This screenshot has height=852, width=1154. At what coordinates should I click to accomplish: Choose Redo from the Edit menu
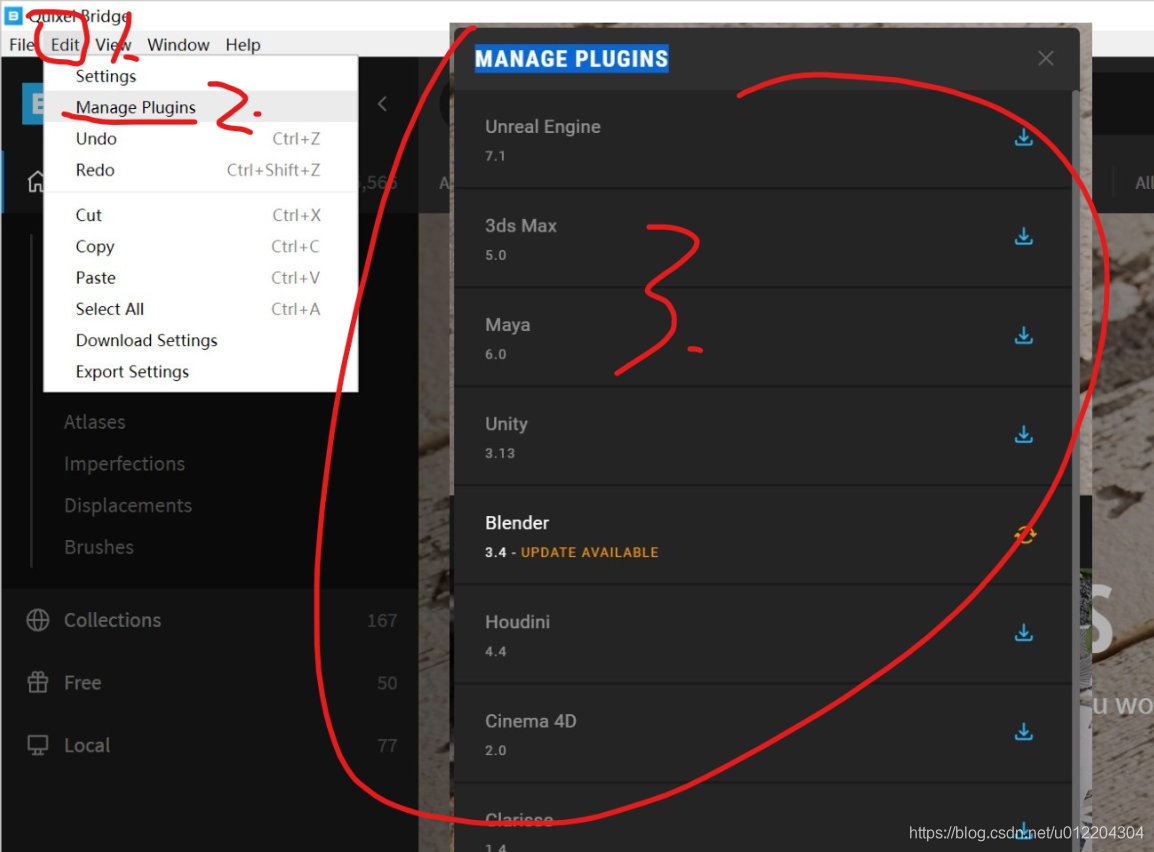(x=201, y=170)
